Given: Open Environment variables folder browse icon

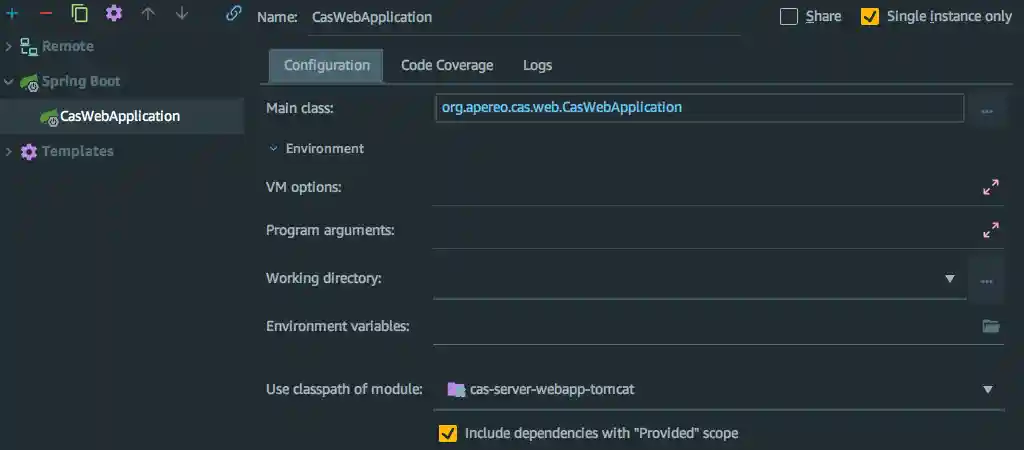Looking at the screenshot, I should (x=991, y=326).
